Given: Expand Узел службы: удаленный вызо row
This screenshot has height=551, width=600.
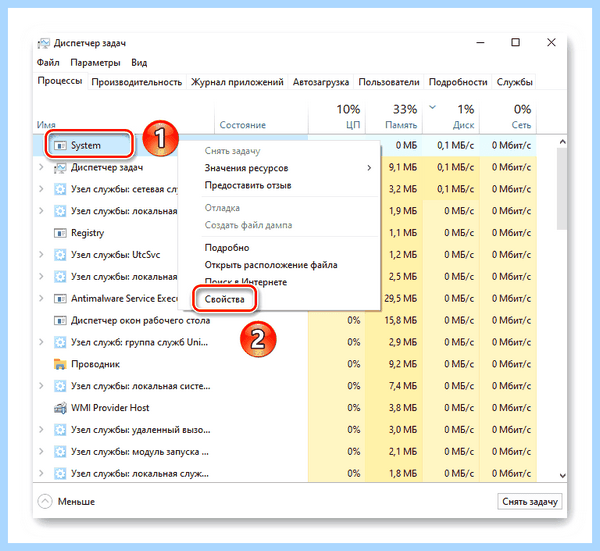Looking at the screenshot, I should coord(41,429).
